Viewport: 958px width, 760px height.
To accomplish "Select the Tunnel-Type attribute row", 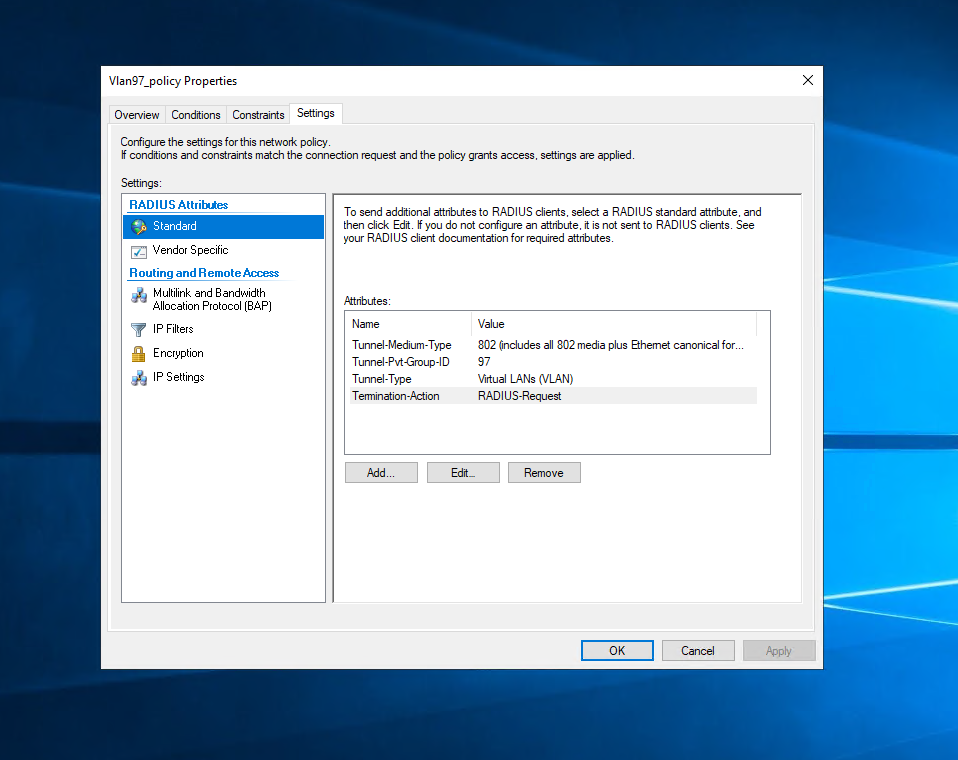I will (554, 379).
